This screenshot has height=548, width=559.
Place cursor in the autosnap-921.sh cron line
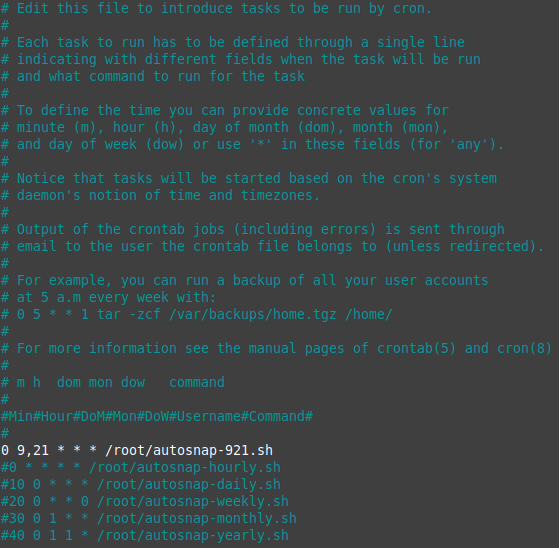click(x=137, y=450)
